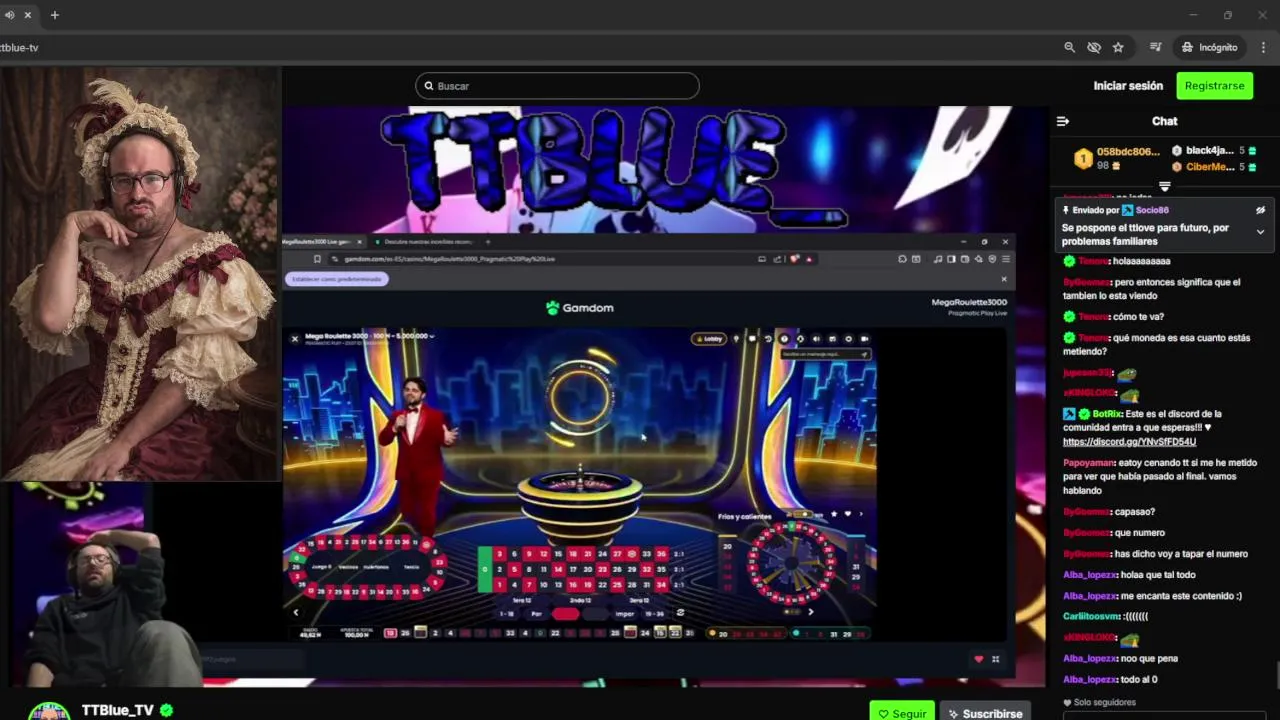Focus the Buscar search field

[557, 86]
